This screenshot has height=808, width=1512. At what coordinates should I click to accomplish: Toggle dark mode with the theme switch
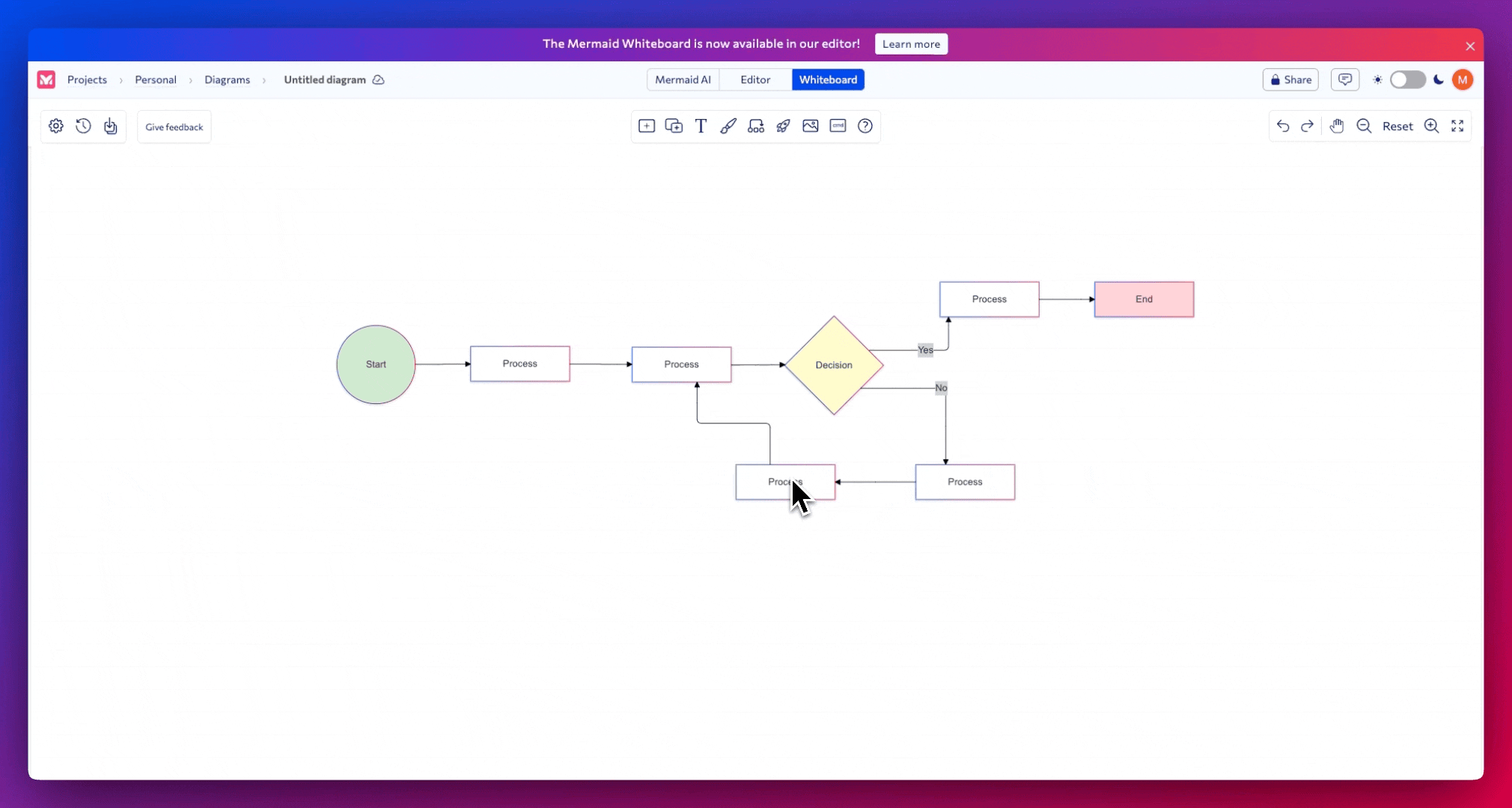[1407, 79]
